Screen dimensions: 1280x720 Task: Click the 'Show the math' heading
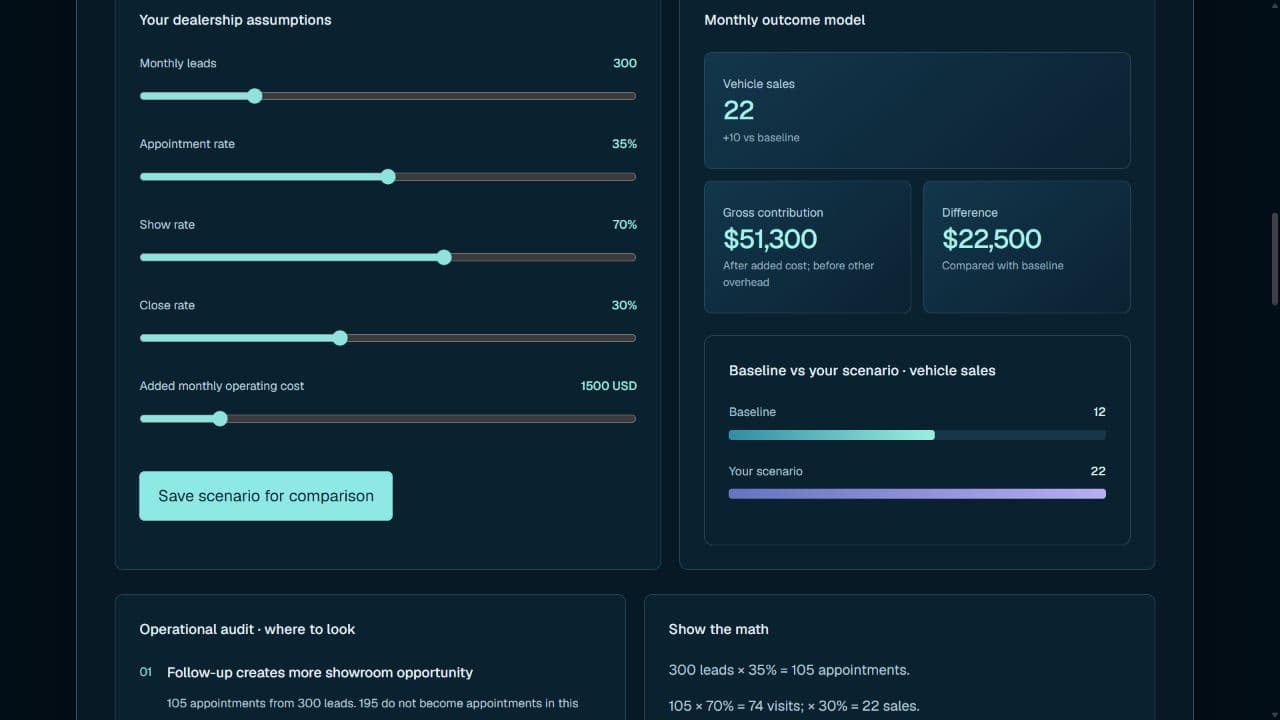tap(719, 629)
